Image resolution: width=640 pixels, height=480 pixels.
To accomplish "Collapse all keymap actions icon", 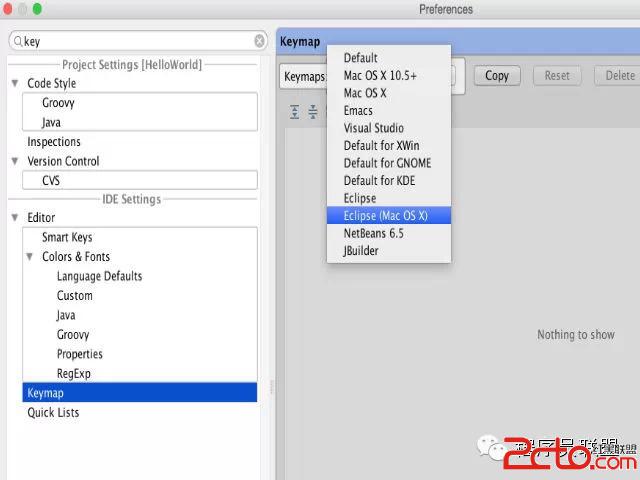I will click(x=313, y=111).
